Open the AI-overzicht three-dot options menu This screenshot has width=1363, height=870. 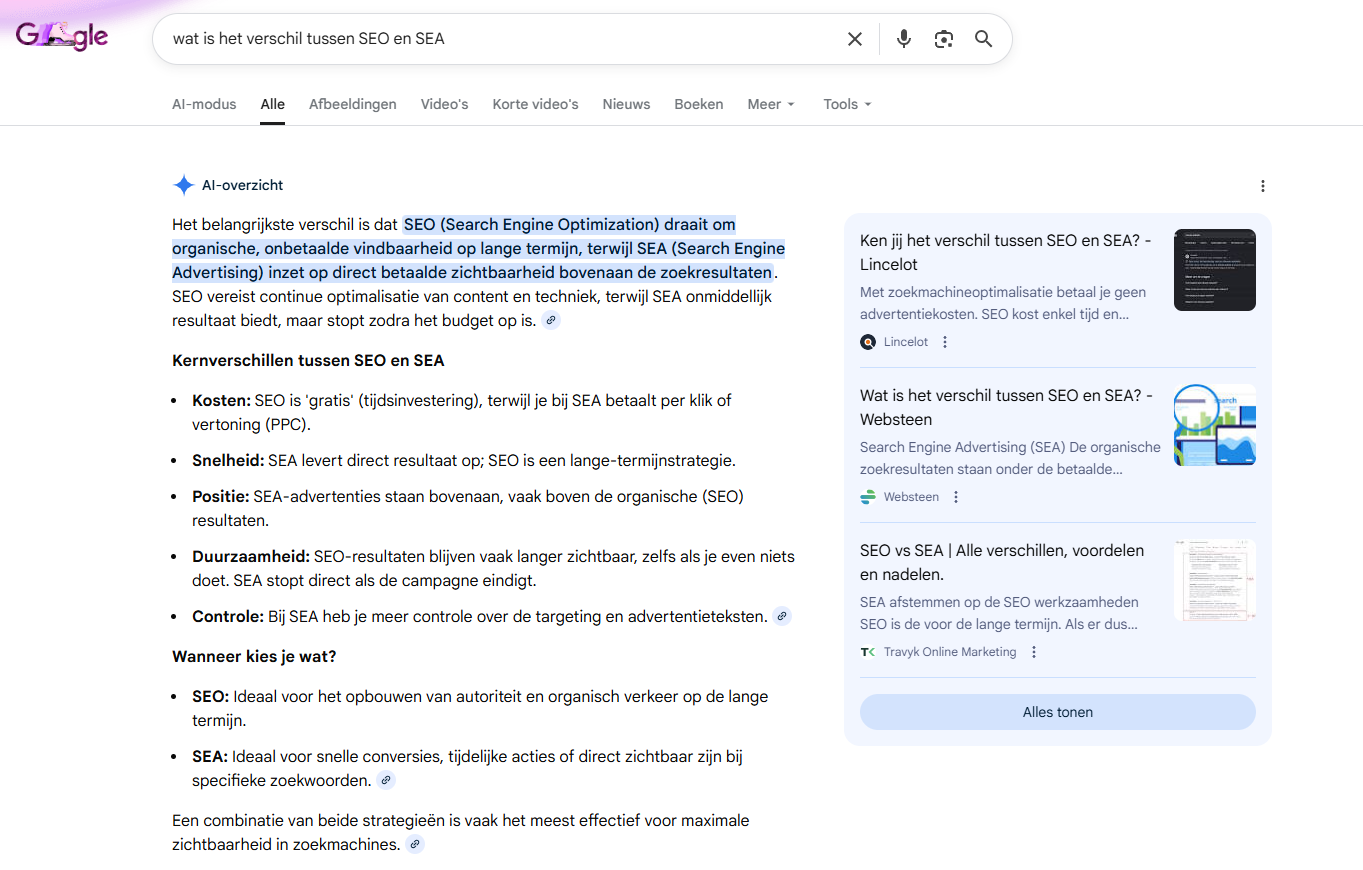(1263, 186)
